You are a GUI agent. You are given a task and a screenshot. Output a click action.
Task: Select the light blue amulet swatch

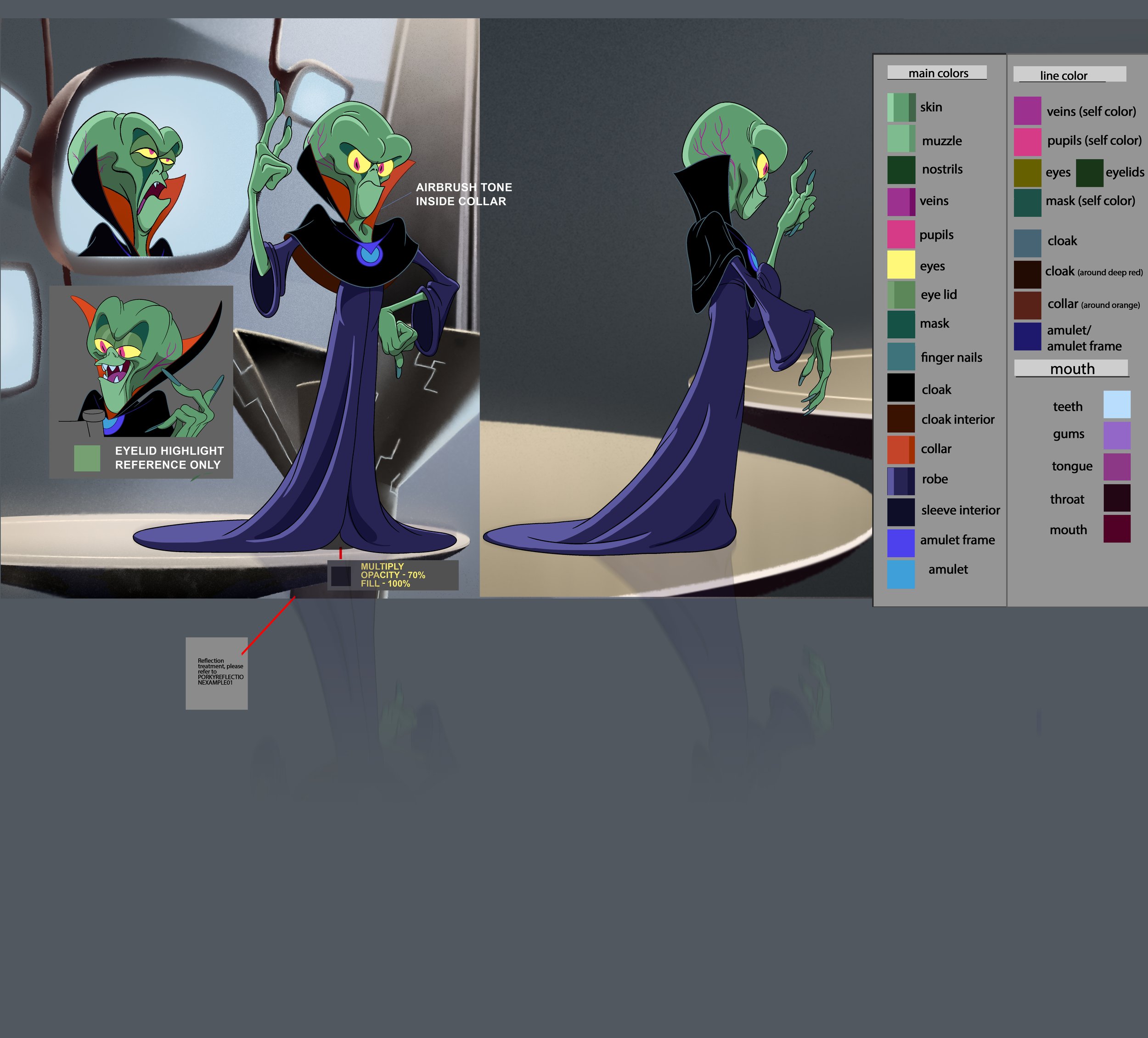coord(901,574)
